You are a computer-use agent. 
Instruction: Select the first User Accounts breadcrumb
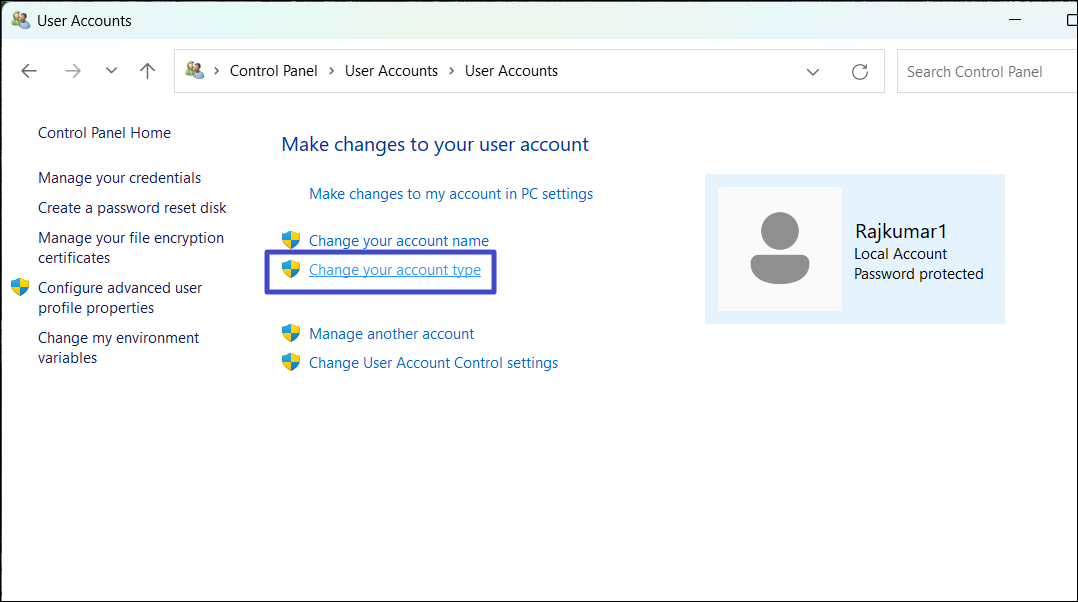(x=391, y=71)
